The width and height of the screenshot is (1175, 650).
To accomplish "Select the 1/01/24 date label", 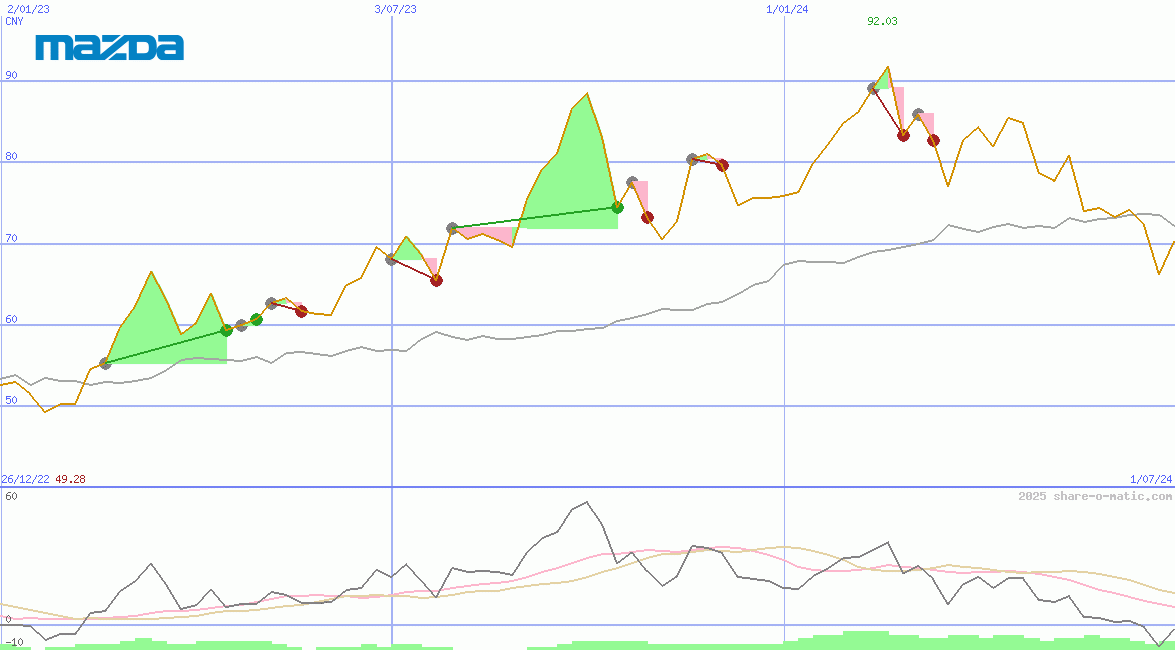I will 787,9.
